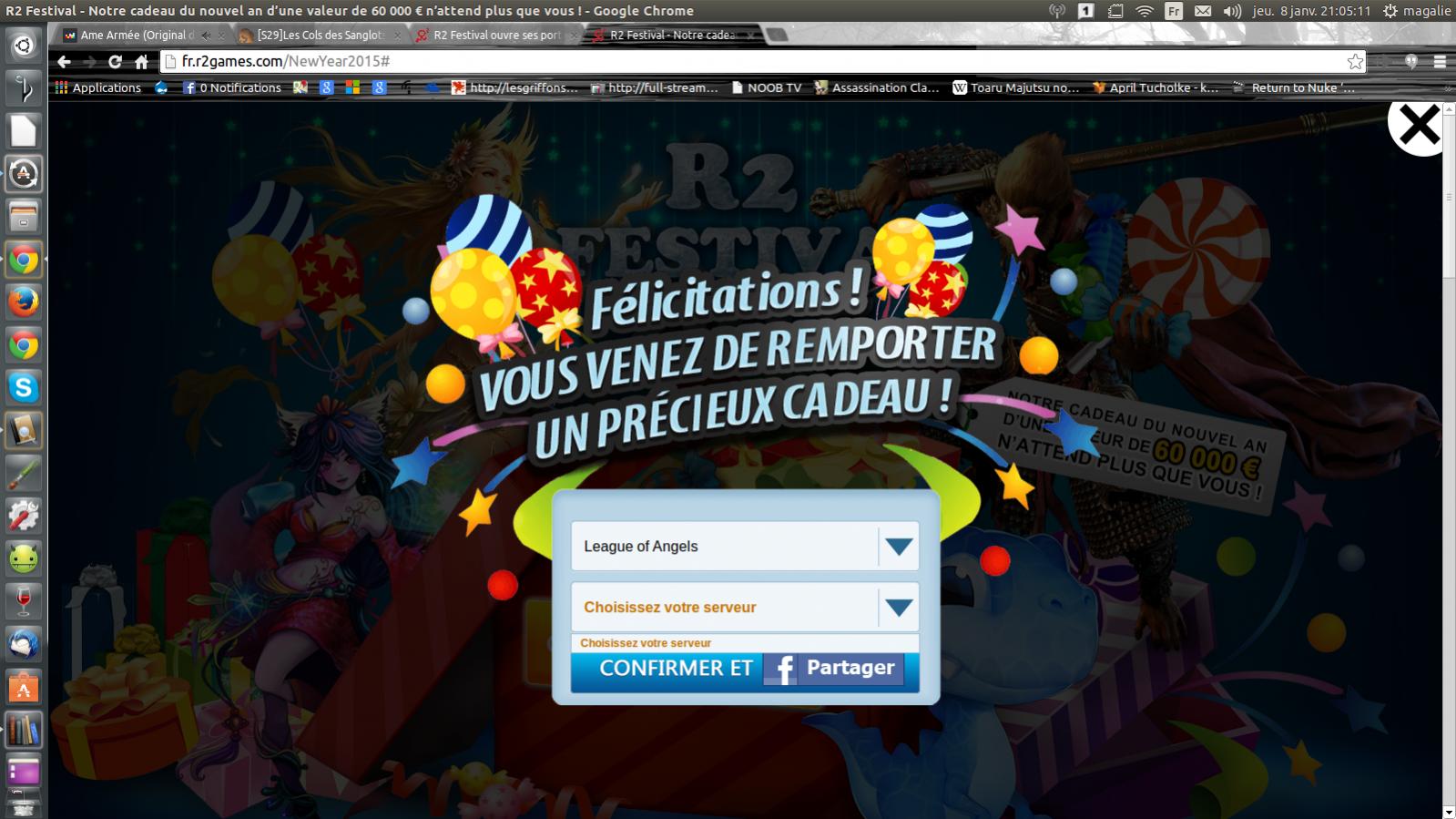Open Firefox from the Ubuntu launcher
This screenshot has width=1456, height=819.
coord(24,302)
